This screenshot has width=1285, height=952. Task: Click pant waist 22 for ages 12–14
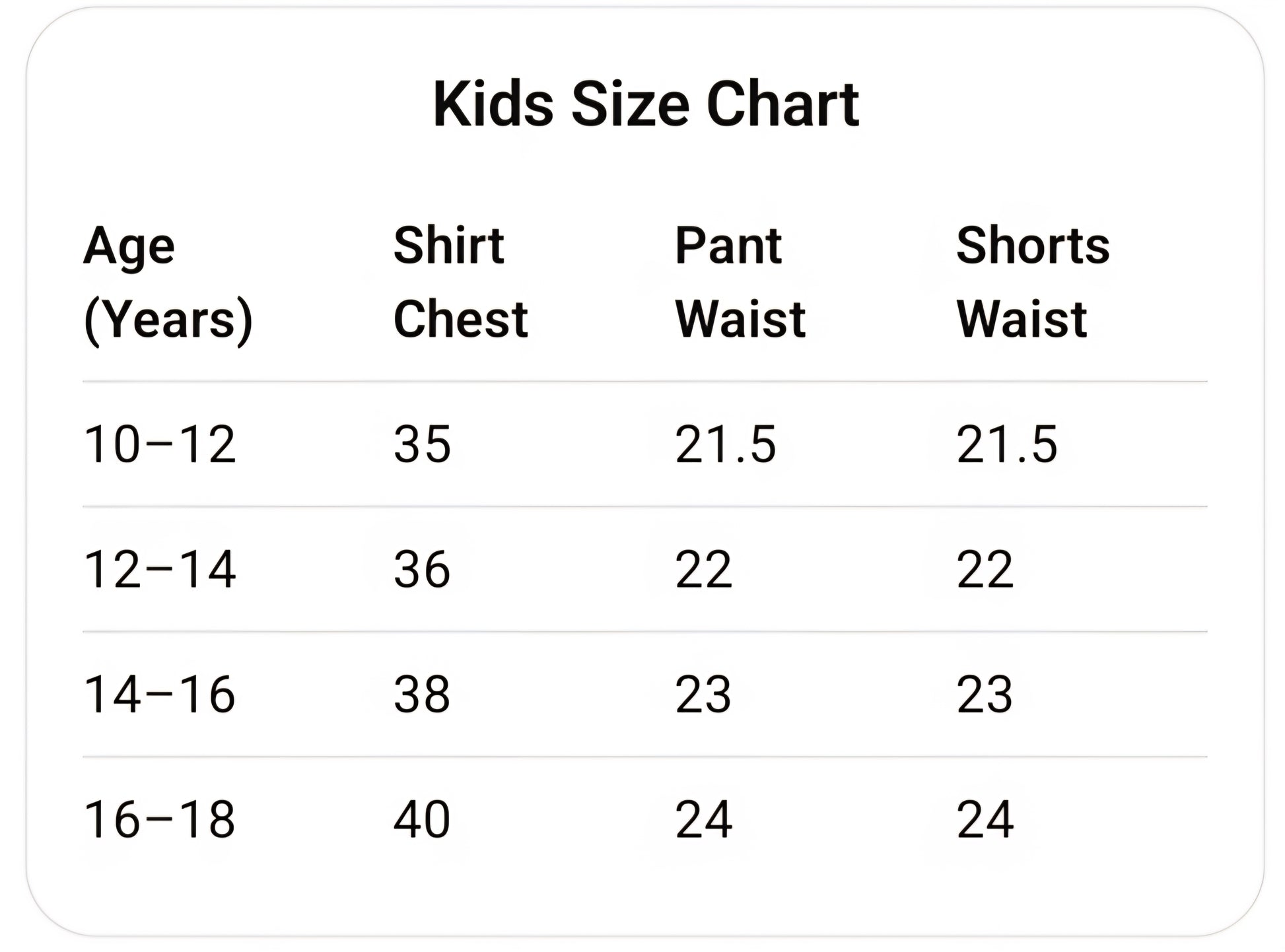pos(703,569)
